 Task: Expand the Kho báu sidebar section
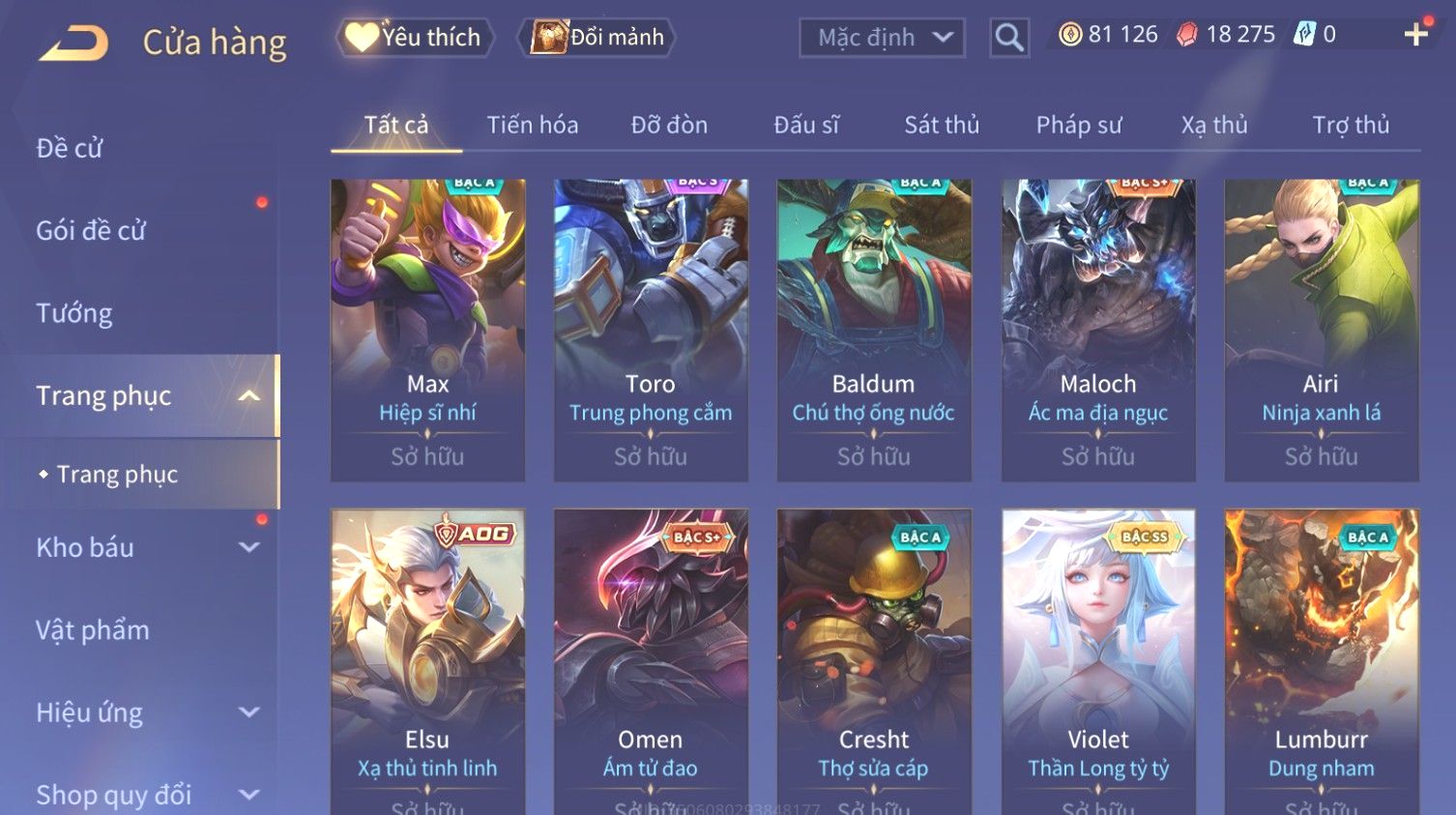pyautogui.click(x=248, y=547)
